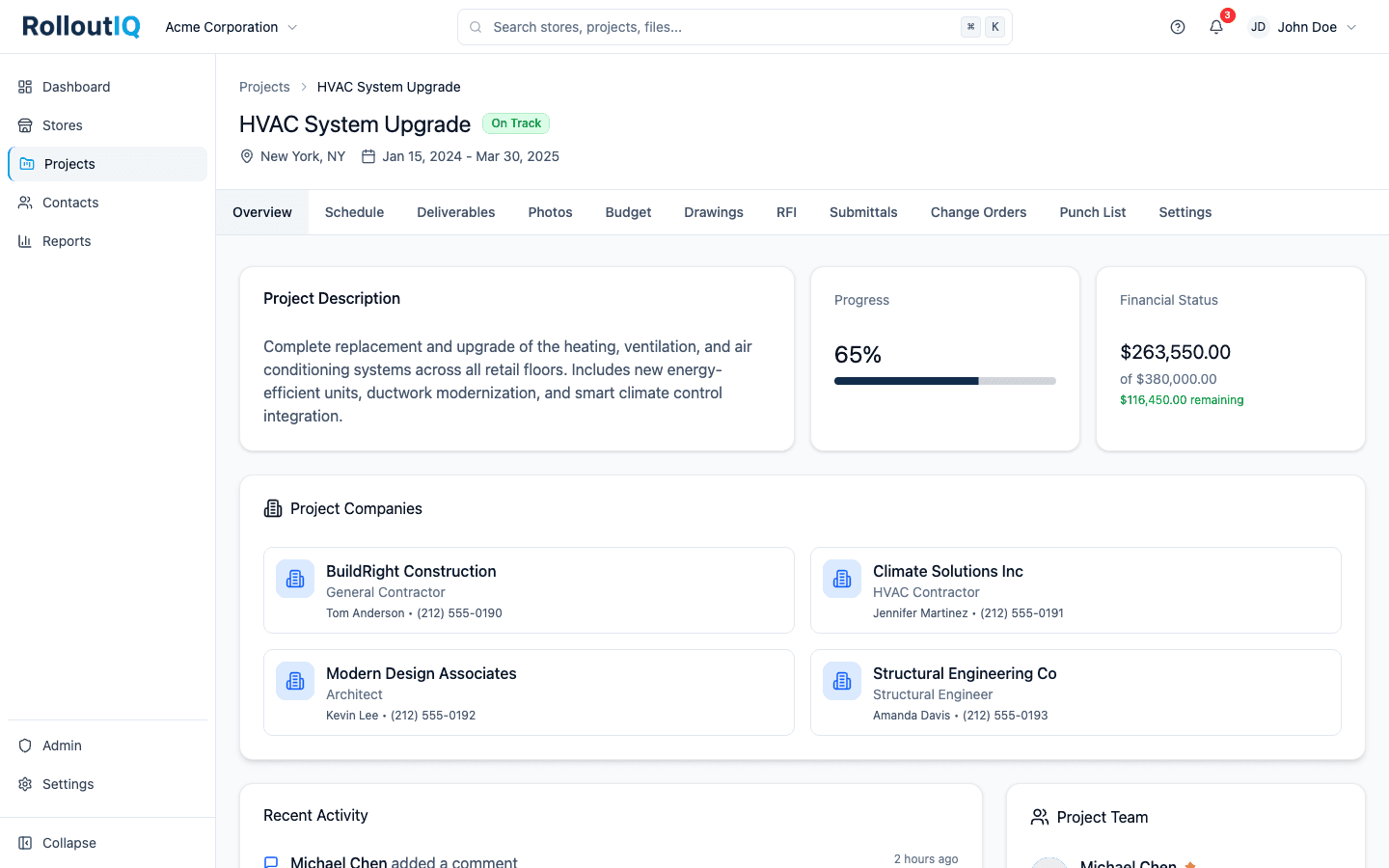Open the Contacts section
The height and width of the screenshot is (868, 1389).
pos(70,203)
